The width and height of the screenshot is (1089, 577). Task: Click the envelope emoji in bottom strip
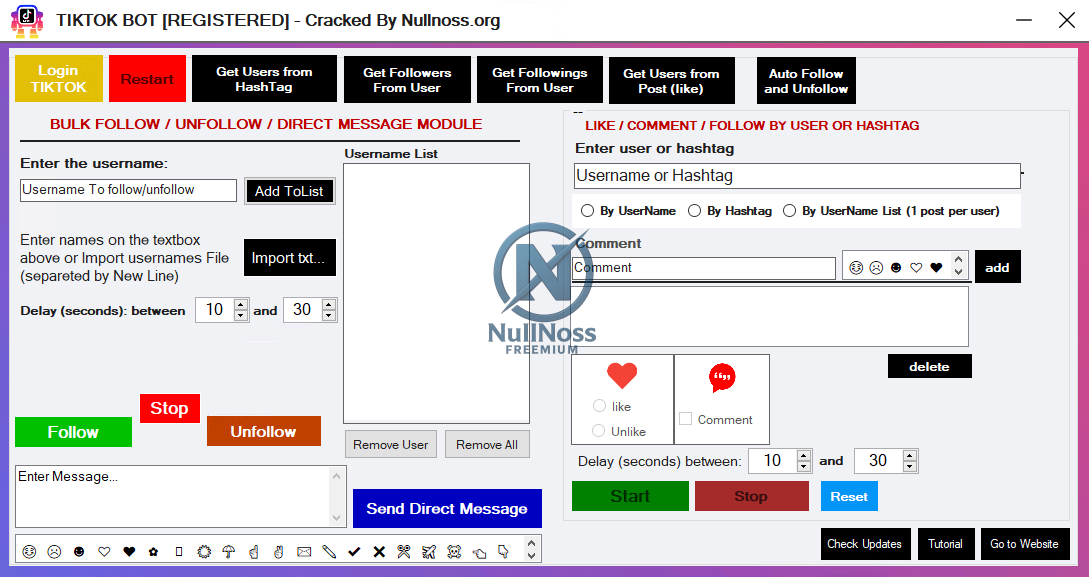pyautogui.click(x=302, y=550)
